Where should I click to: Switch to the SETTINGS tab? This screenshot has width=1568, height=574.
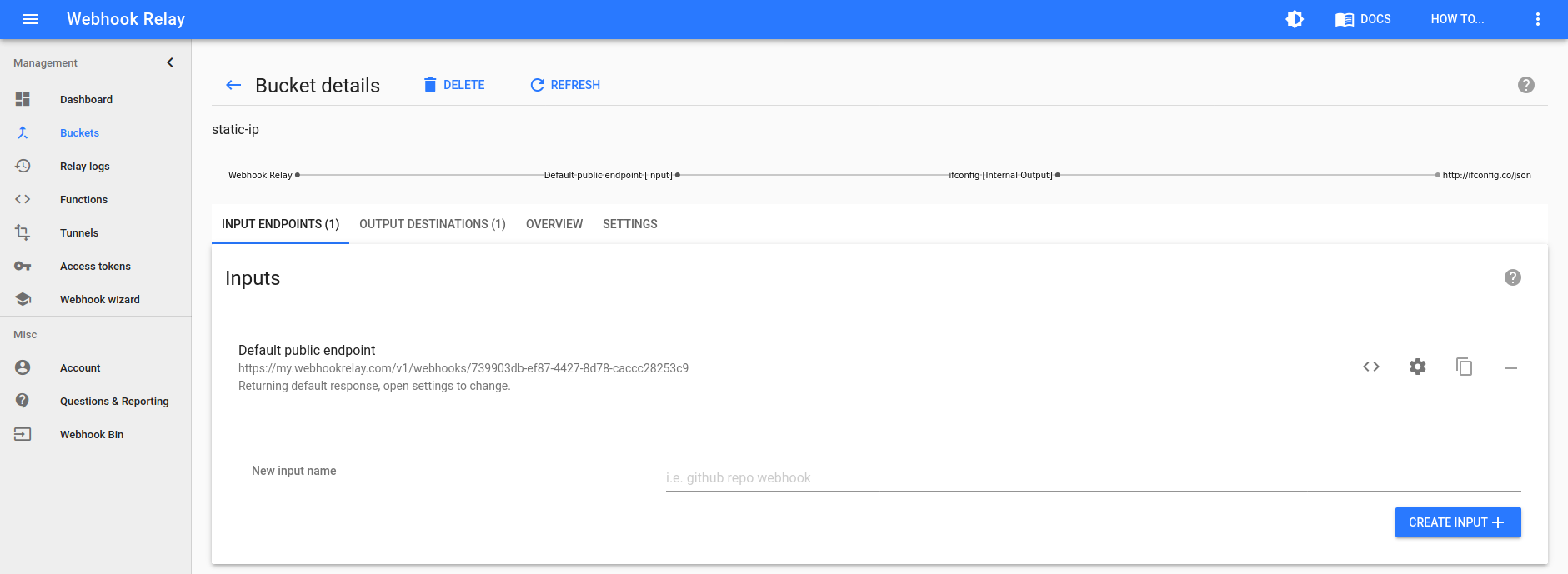point(630,224)
